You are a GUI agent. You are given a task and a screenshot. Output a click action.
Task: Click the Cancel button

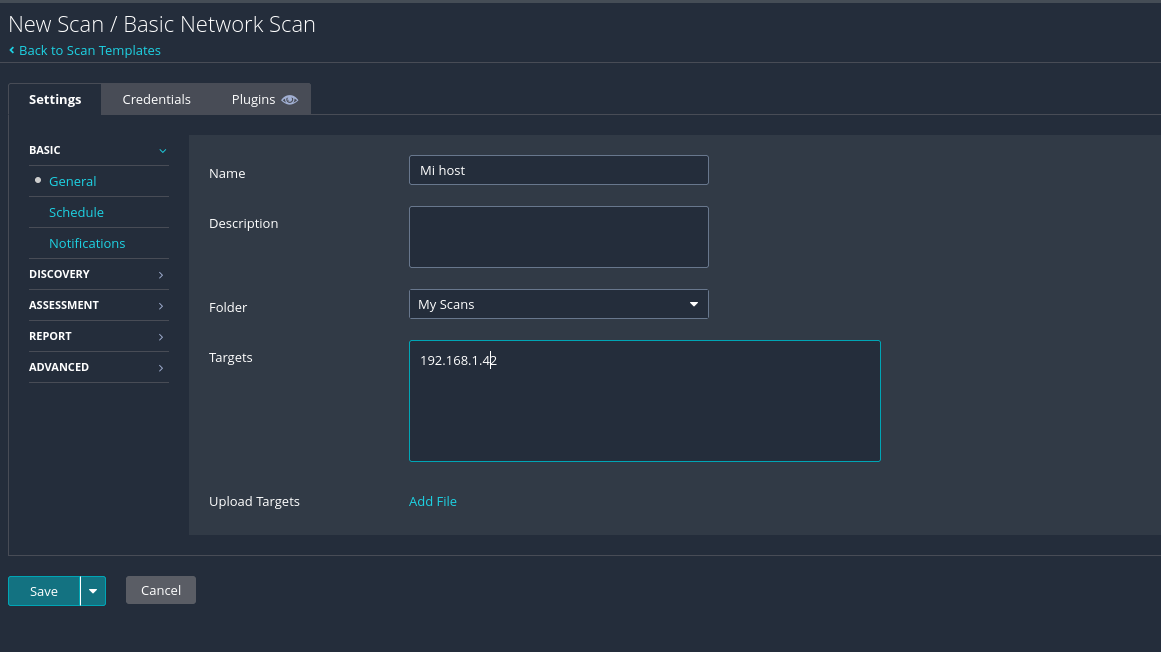coord(161,590)
